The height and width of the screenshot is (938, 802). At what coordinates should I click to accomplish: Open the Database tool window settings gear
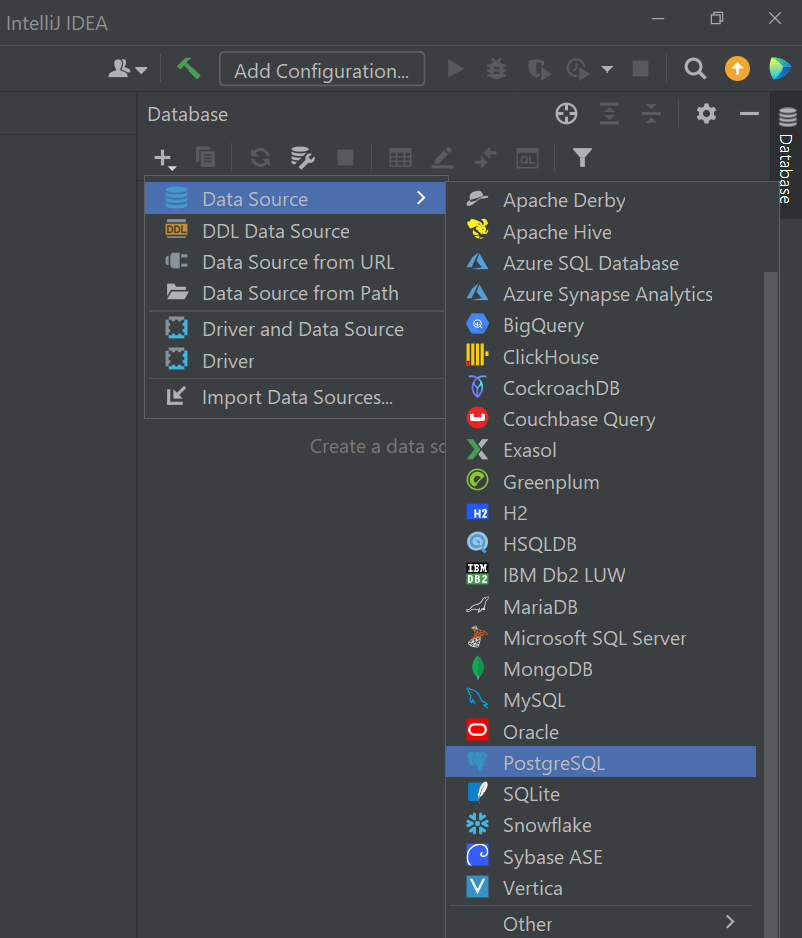706,114
